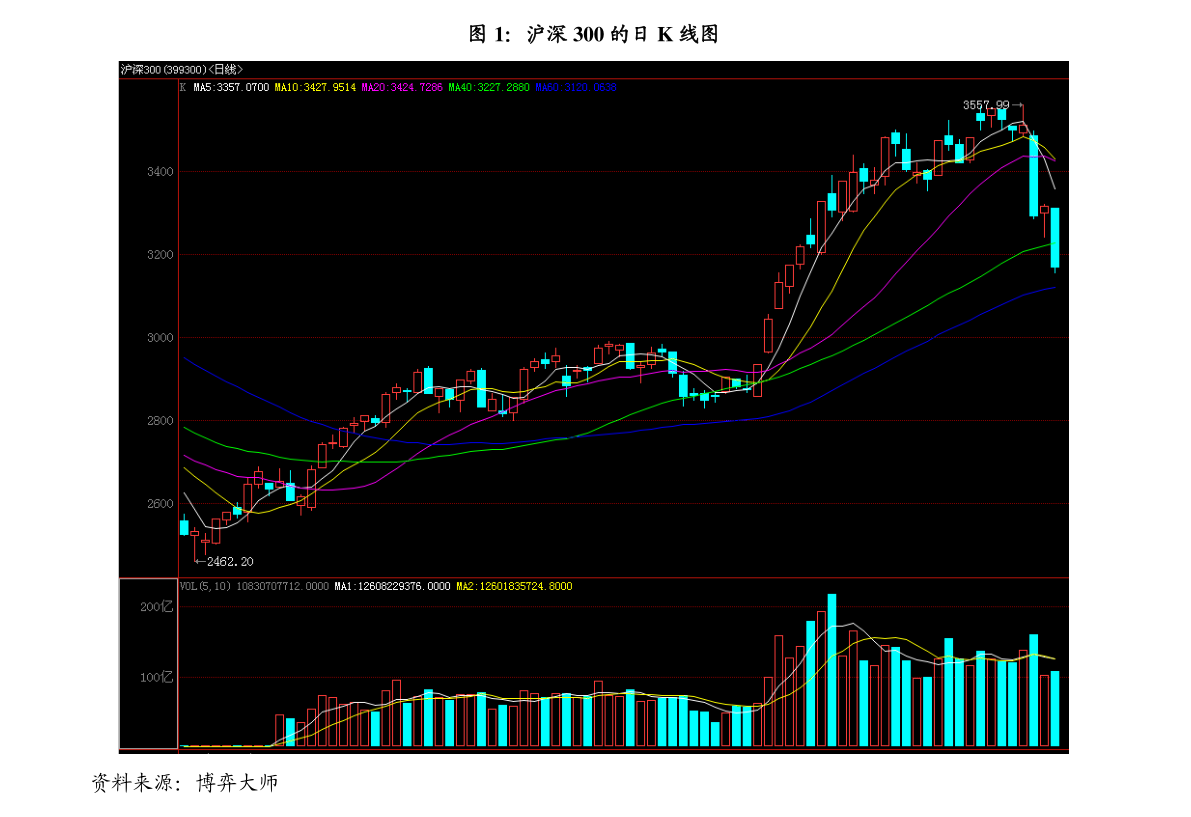Click the last cyan candlestick on the right

tap(1055, 238)
